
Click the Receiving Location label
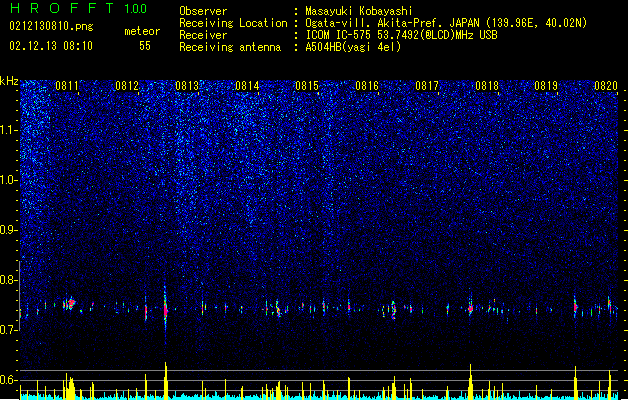pos(233,23)
